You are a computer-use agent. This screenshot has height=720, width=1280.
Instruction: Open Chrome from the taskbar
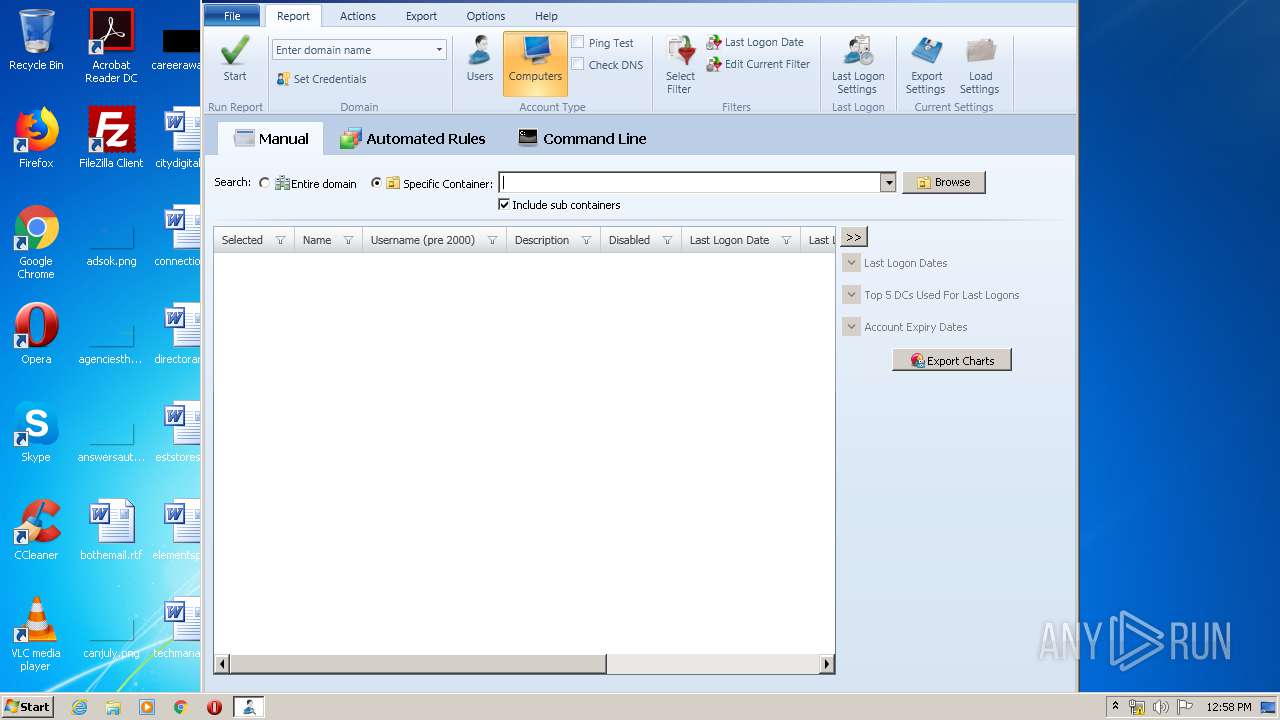180,707
